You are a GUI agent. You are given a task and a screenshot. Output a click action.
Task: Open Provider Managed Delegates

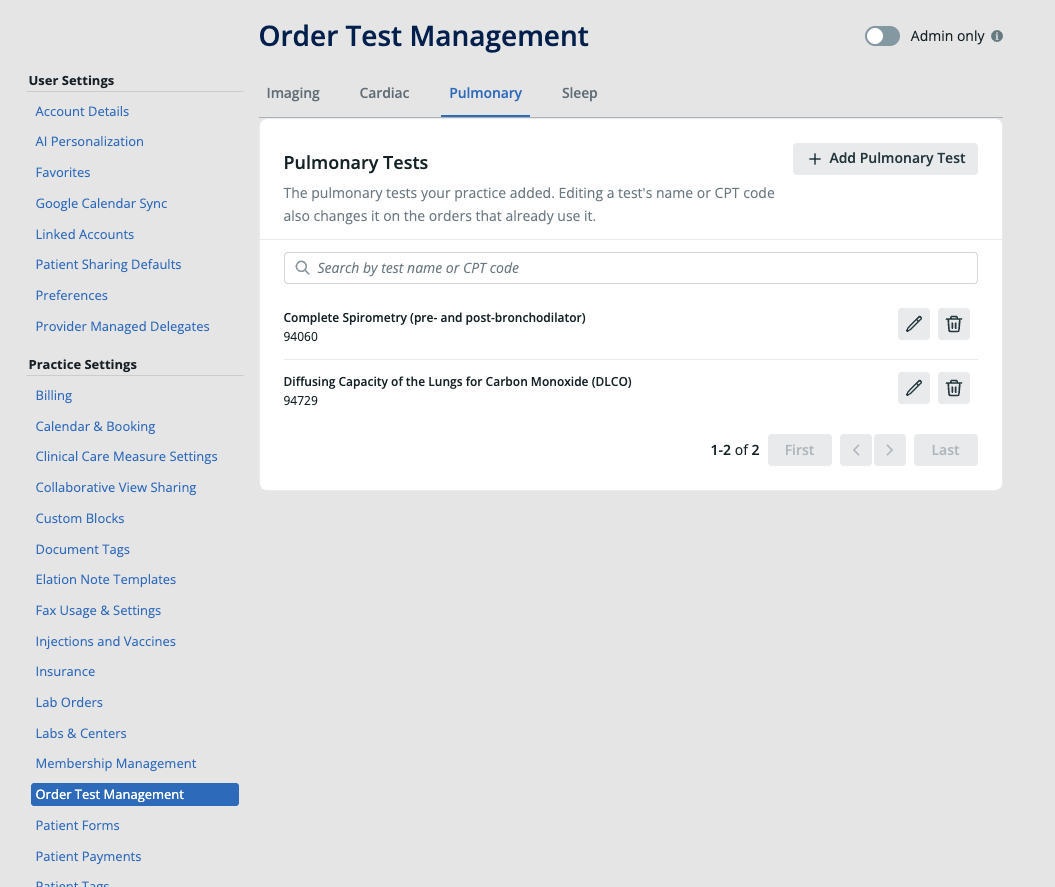[122, 326]
